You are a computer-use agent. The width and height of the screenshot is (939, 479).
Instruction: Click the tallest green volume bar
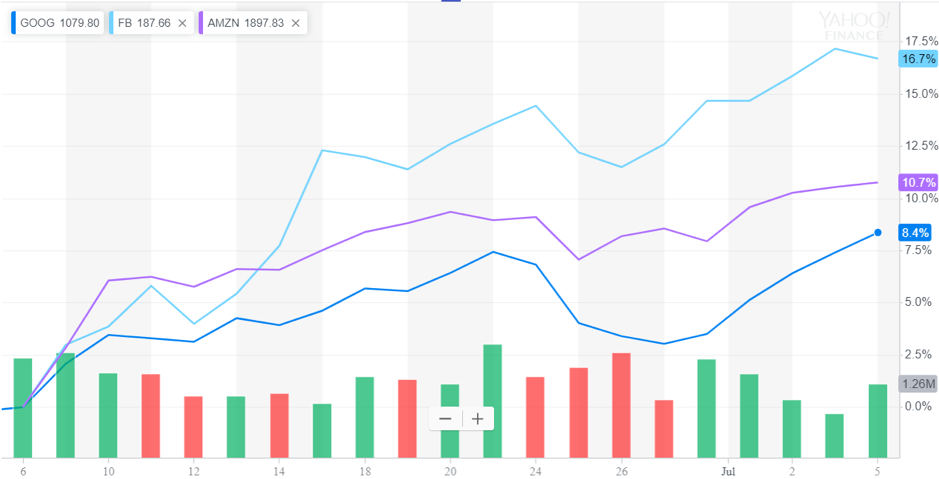pos(492,400)
